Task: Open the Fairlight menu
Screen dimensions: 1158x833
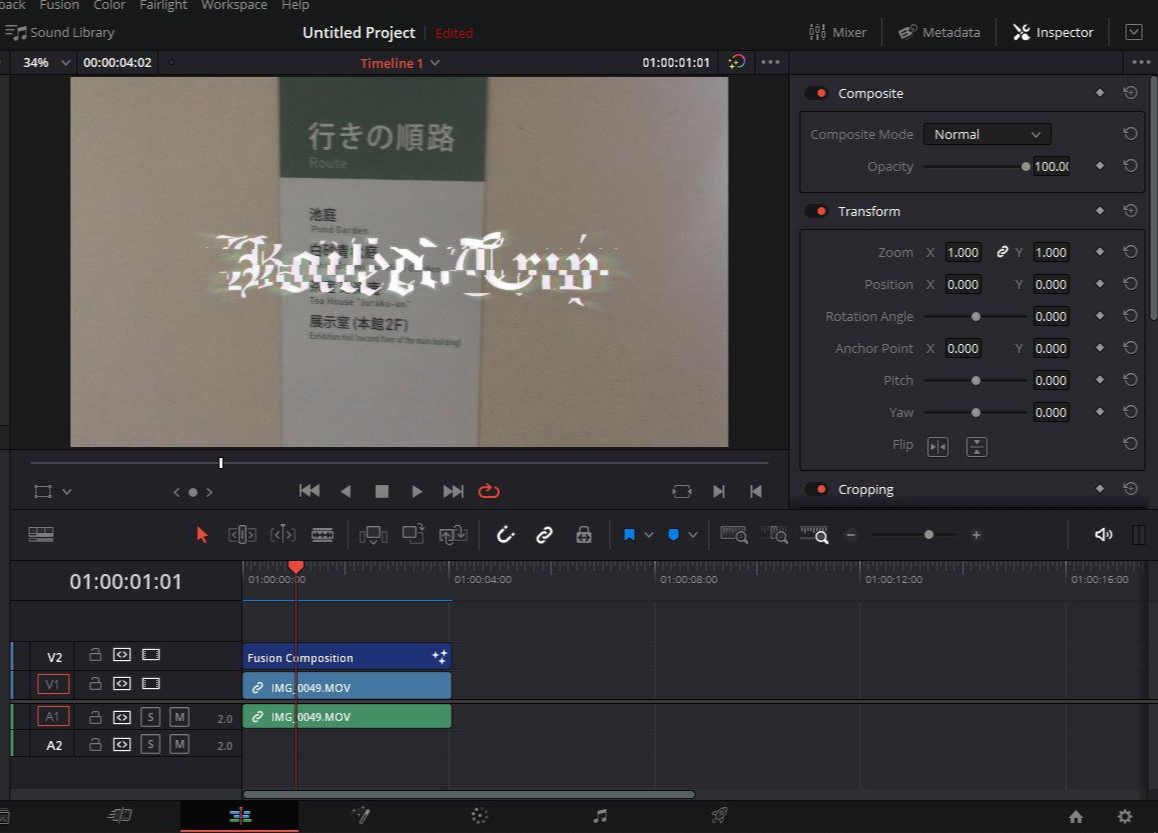Action: point(163,5)
